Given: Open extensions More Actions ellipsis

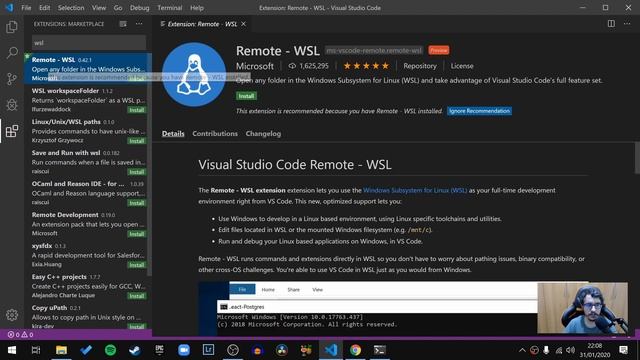Looking at the screenshot, I should pyautogui.click(x=139, y=24).
